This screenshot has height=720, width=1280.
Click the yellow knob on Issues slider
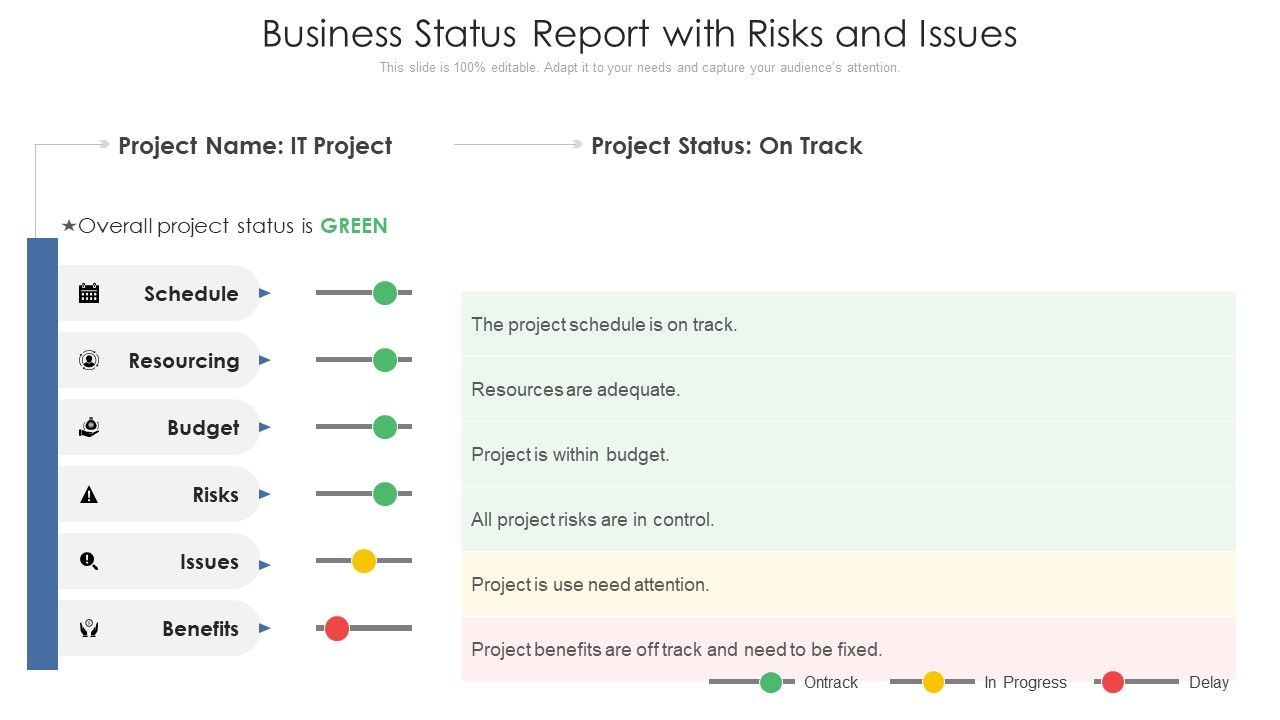tap(364, 561)
